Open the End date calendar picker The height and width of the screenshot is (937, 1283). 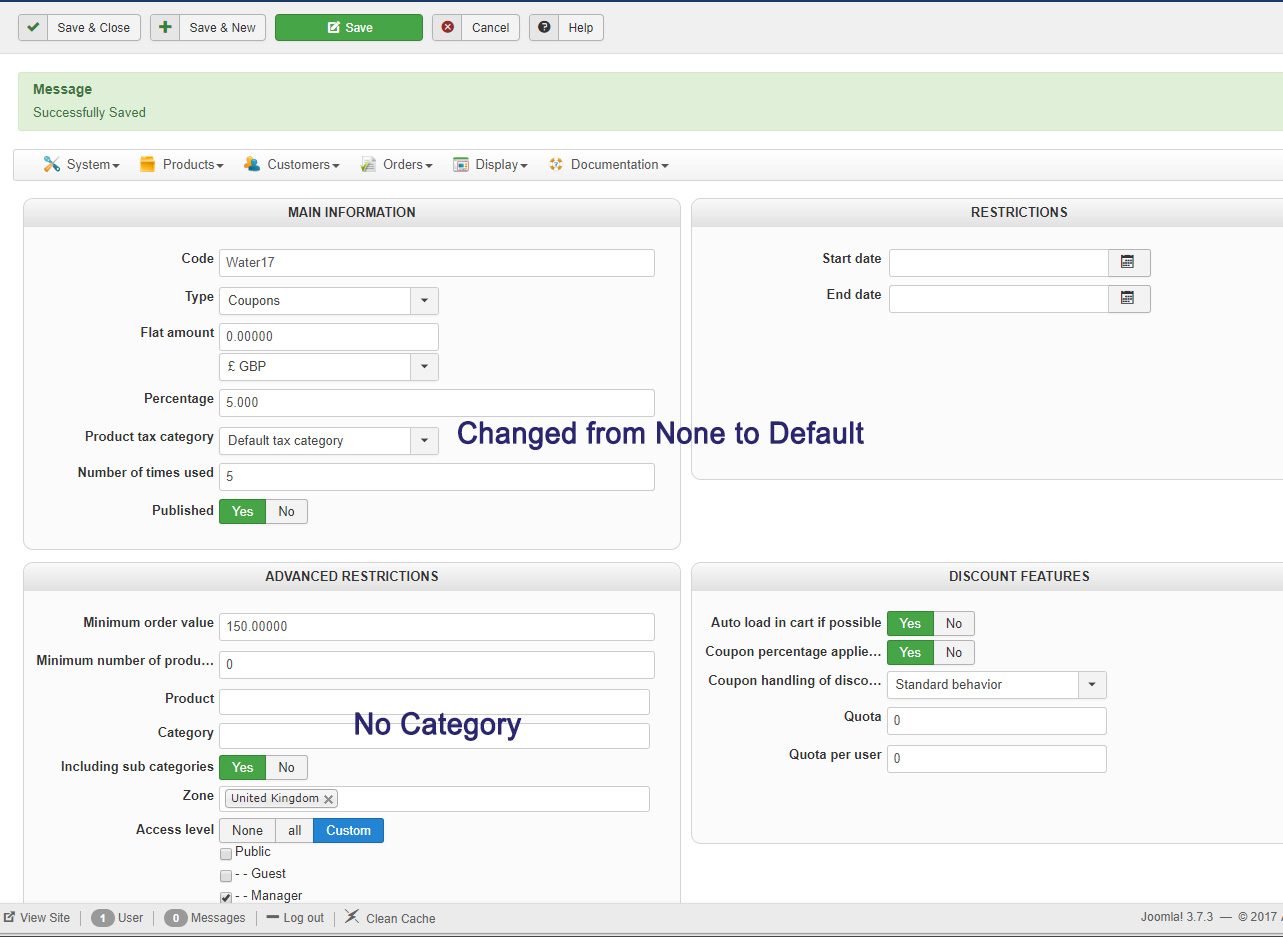[1129, 298]
